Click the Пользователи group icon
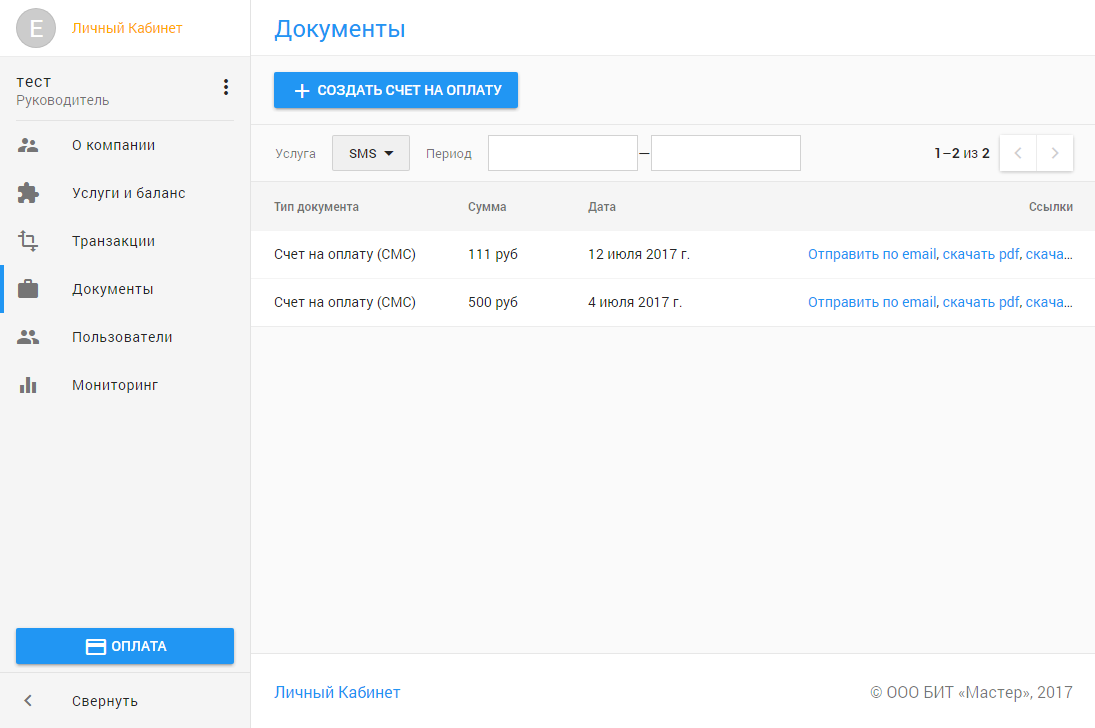 (28, 337)
